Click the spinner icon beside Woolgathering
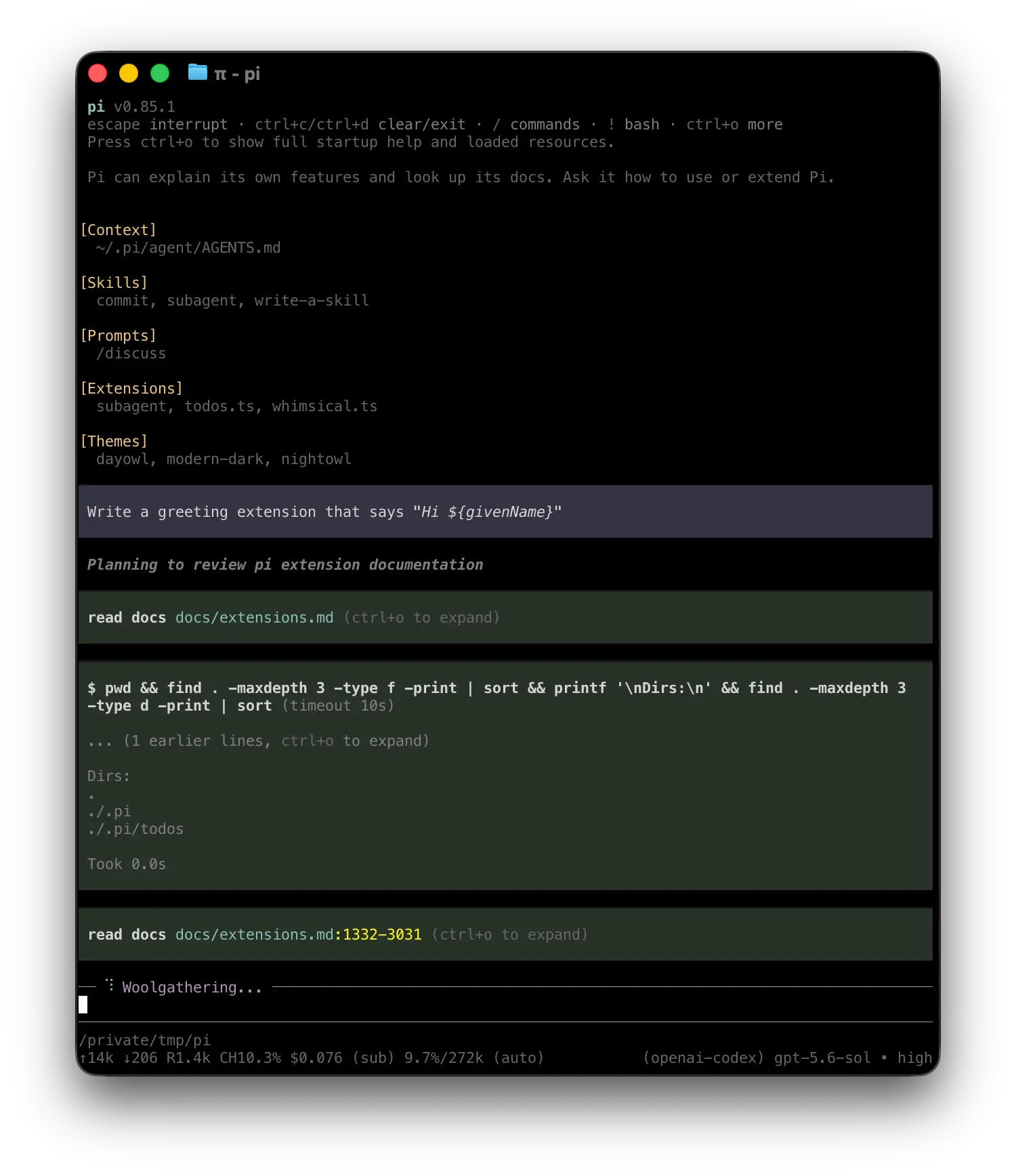The image size is (1016, 1176). point(110,984)
